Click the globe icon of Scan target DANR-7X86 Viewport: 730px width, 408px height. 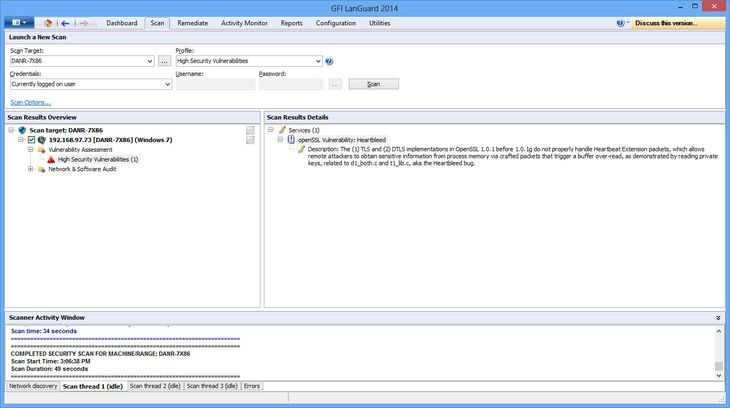pyautogui.click(x=22, y=130)
